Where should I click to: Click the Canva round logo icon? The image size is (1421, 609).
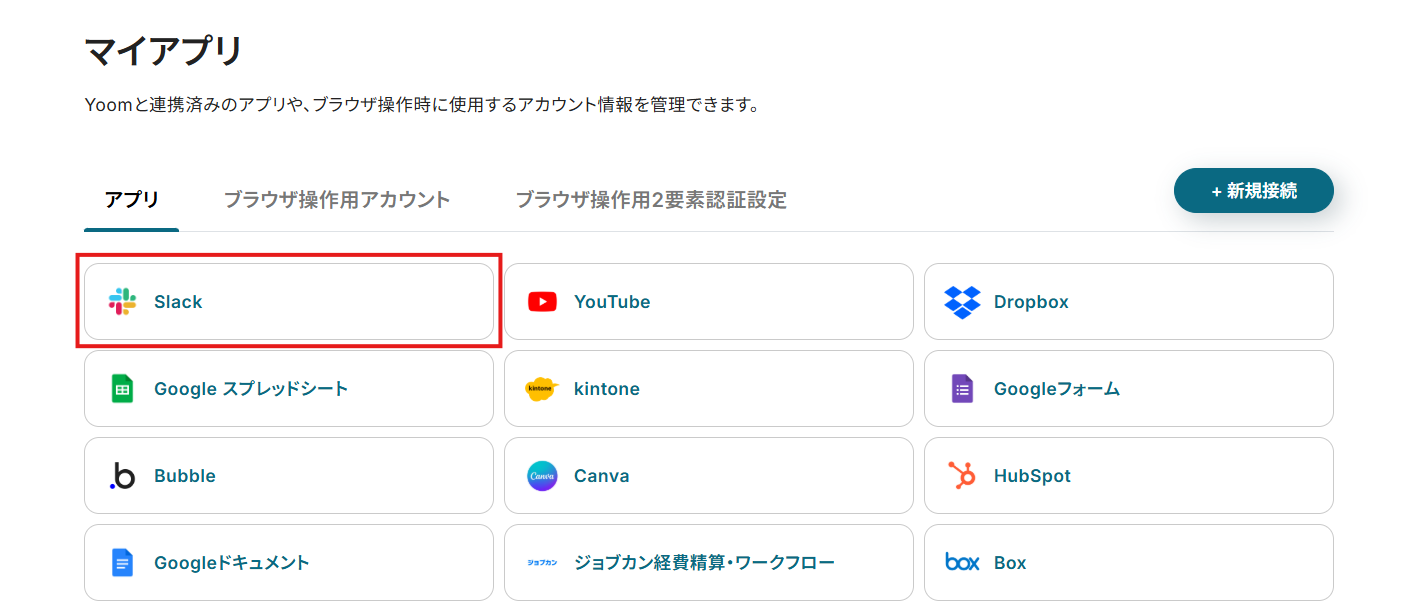pyautogui.click(x=542, y=476)
